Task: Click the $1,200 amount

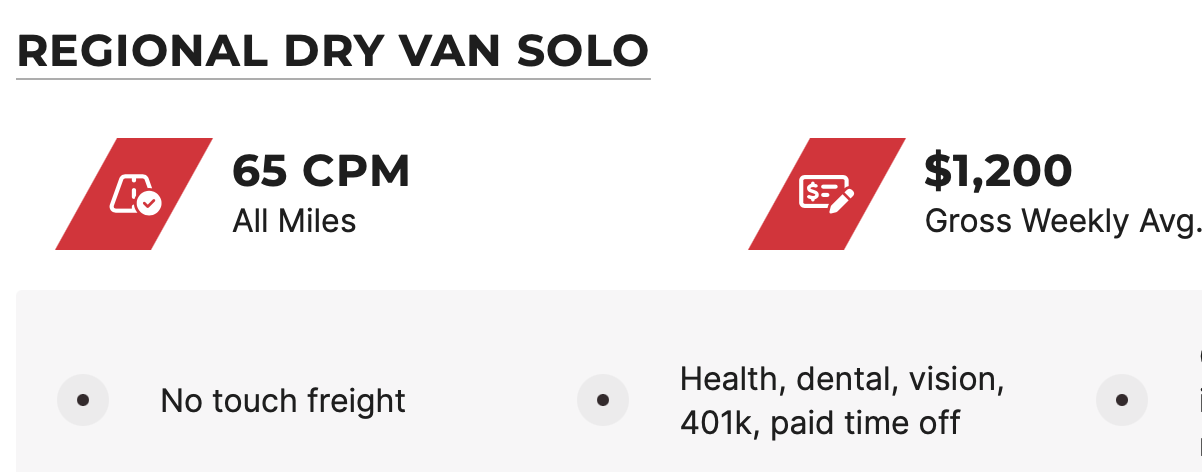Action: (x=998, y=171)
